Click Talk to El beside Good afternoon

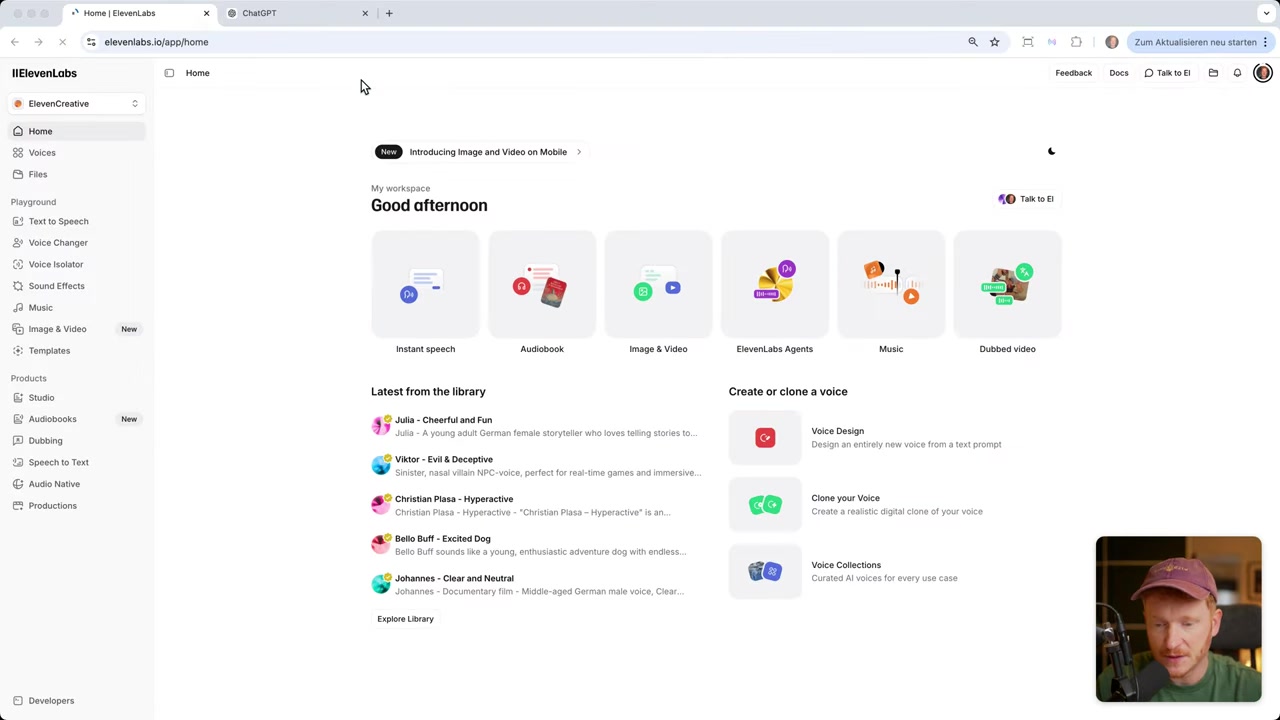click(1027, 199)
